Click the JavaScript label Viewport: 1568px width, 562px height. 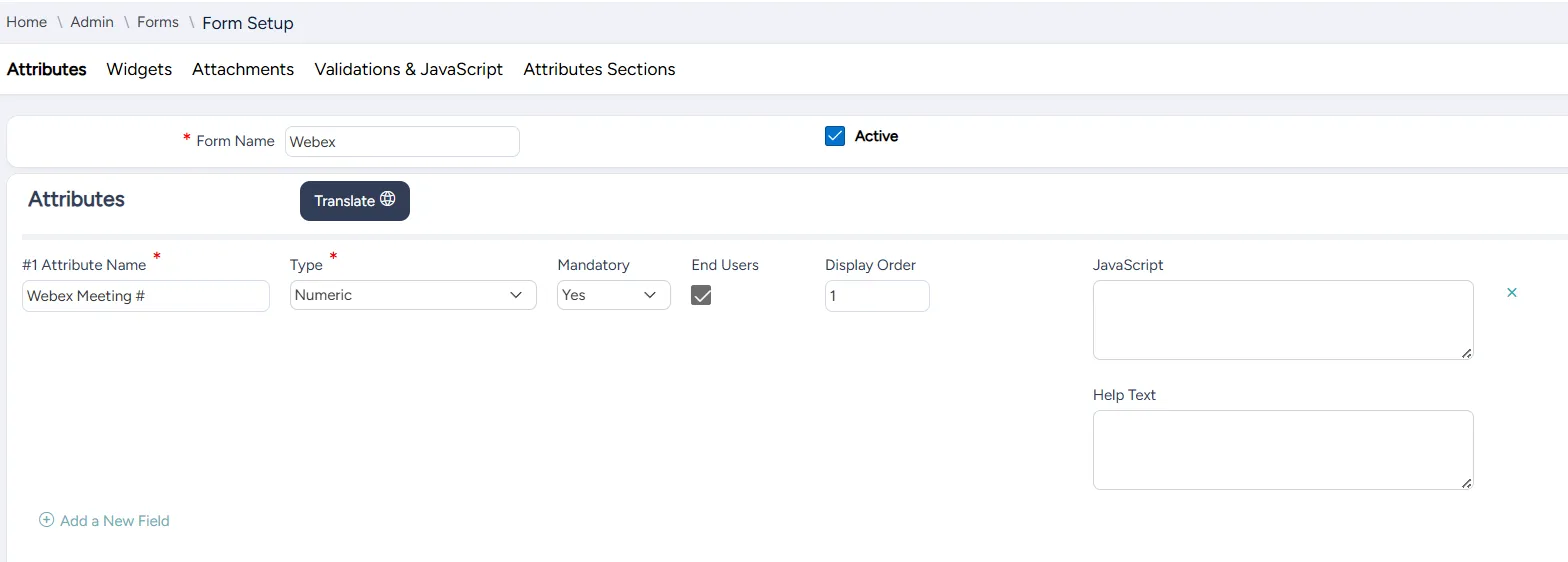click(x=1128, y=265)
